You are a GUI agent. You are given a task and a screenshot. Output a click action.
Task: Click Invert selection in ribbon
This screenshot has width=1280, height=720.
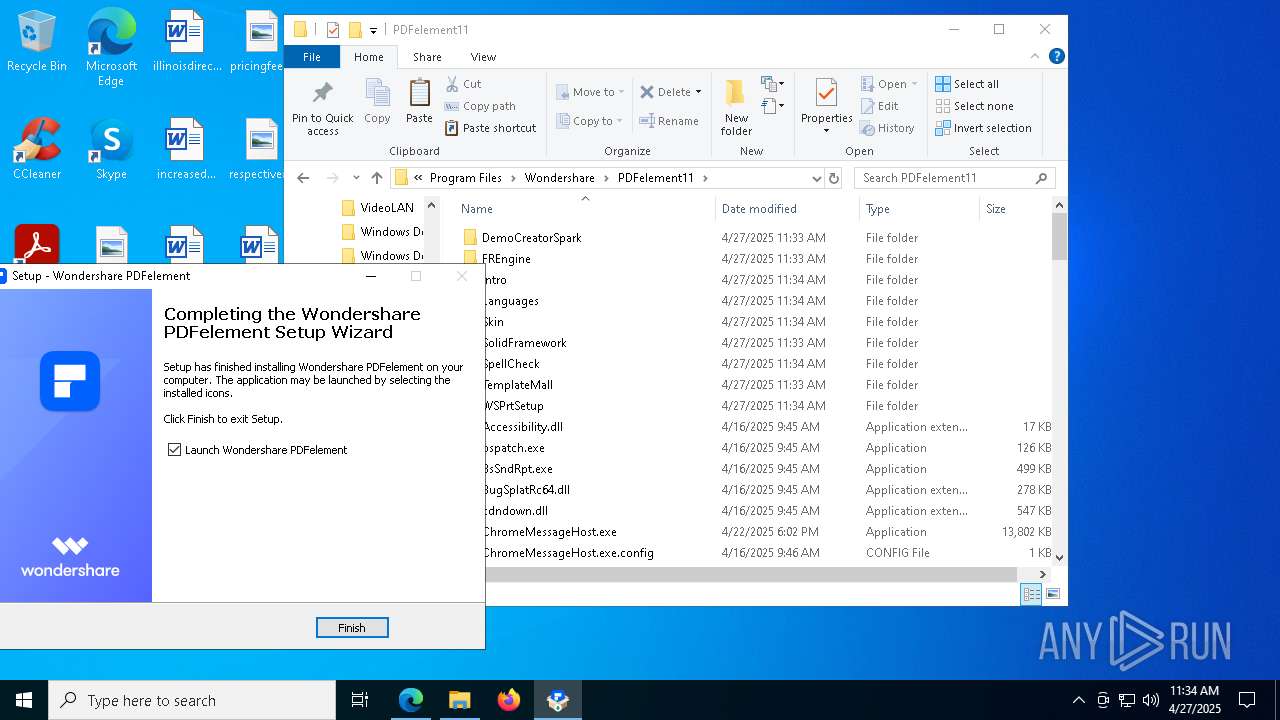click(983, 128)
